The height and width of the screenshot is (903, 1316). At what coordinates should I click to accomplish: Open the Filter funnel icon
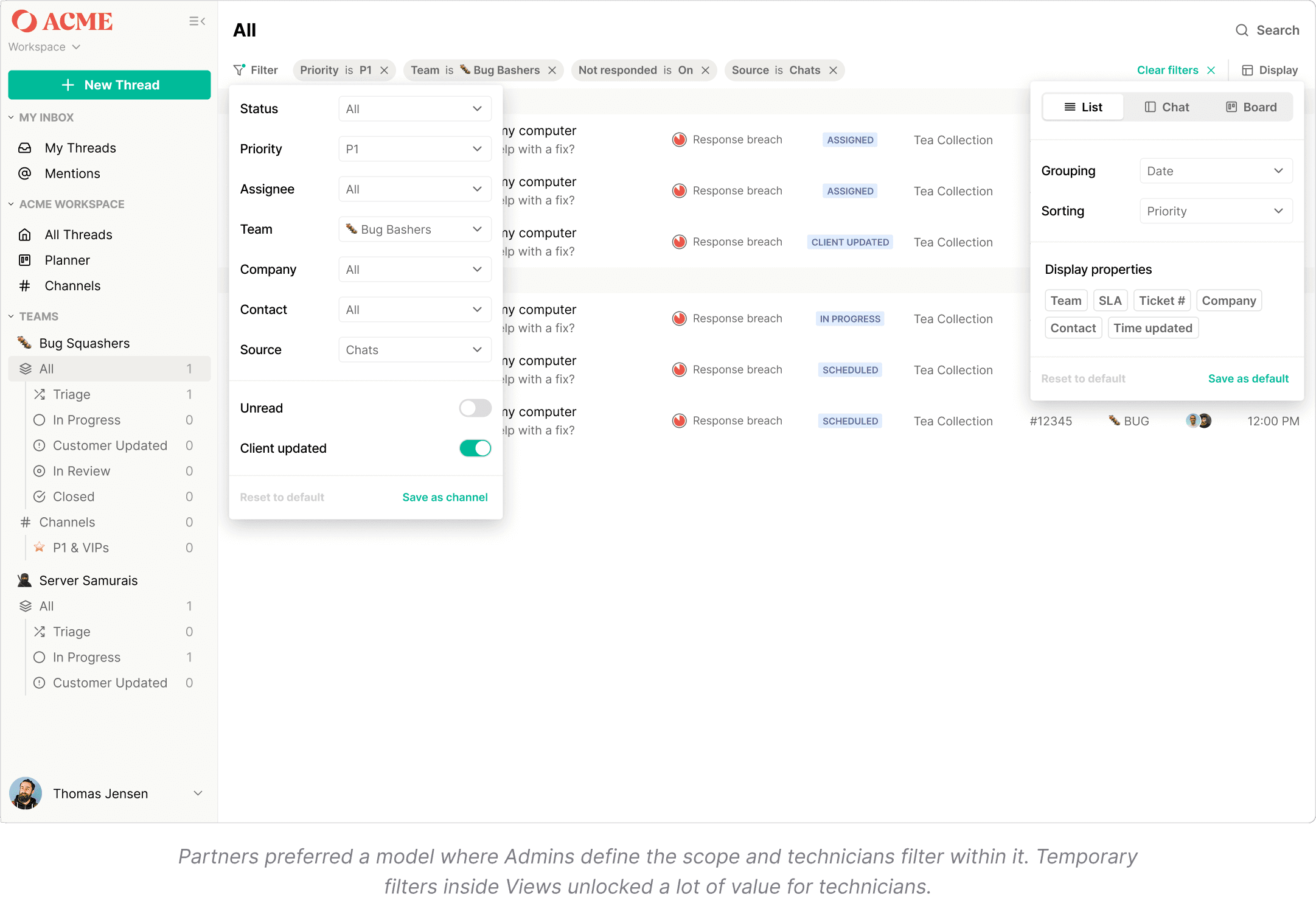pos(239,70)
